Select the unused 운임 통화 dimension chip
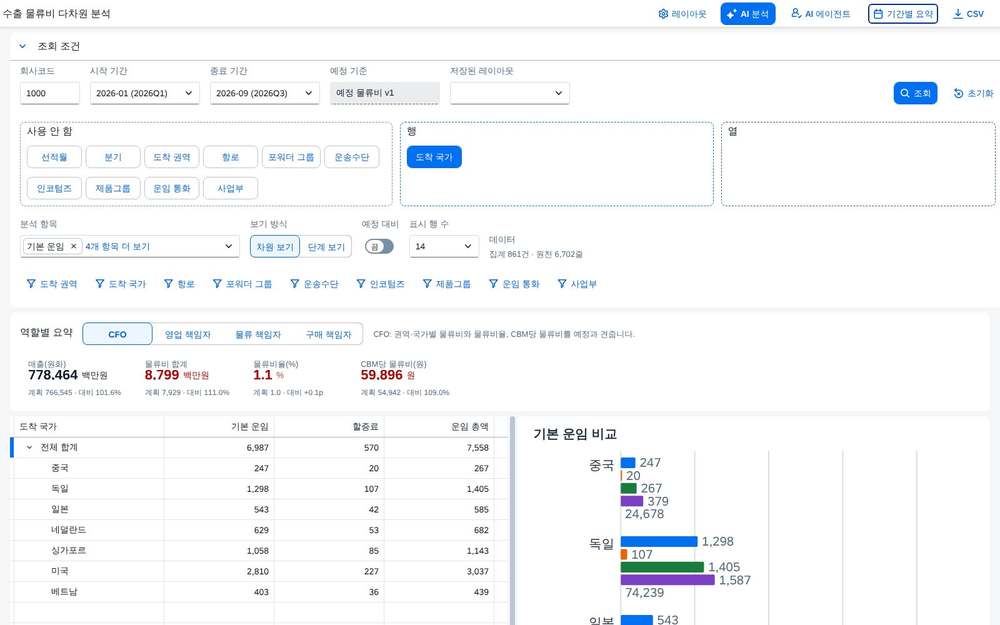The height and width of the screenshot is (625, 1000). (172, 188)
